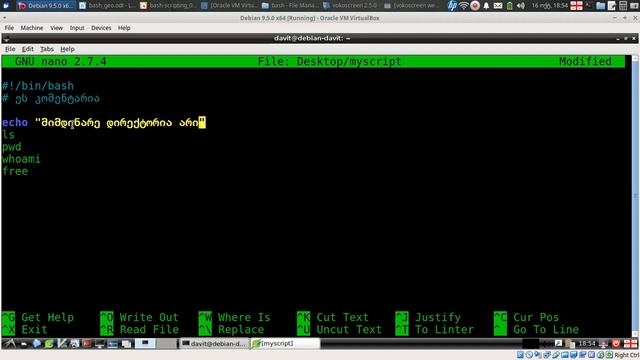
Task: Click the HP icon in the system tray
Action: coord(452,5)
